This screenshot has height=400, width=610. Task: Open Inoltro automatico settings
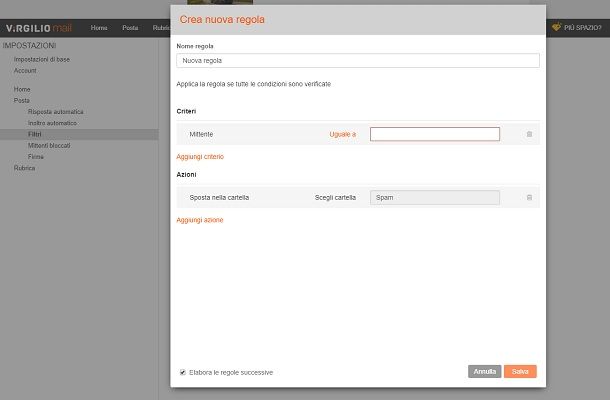click(52, 123)
